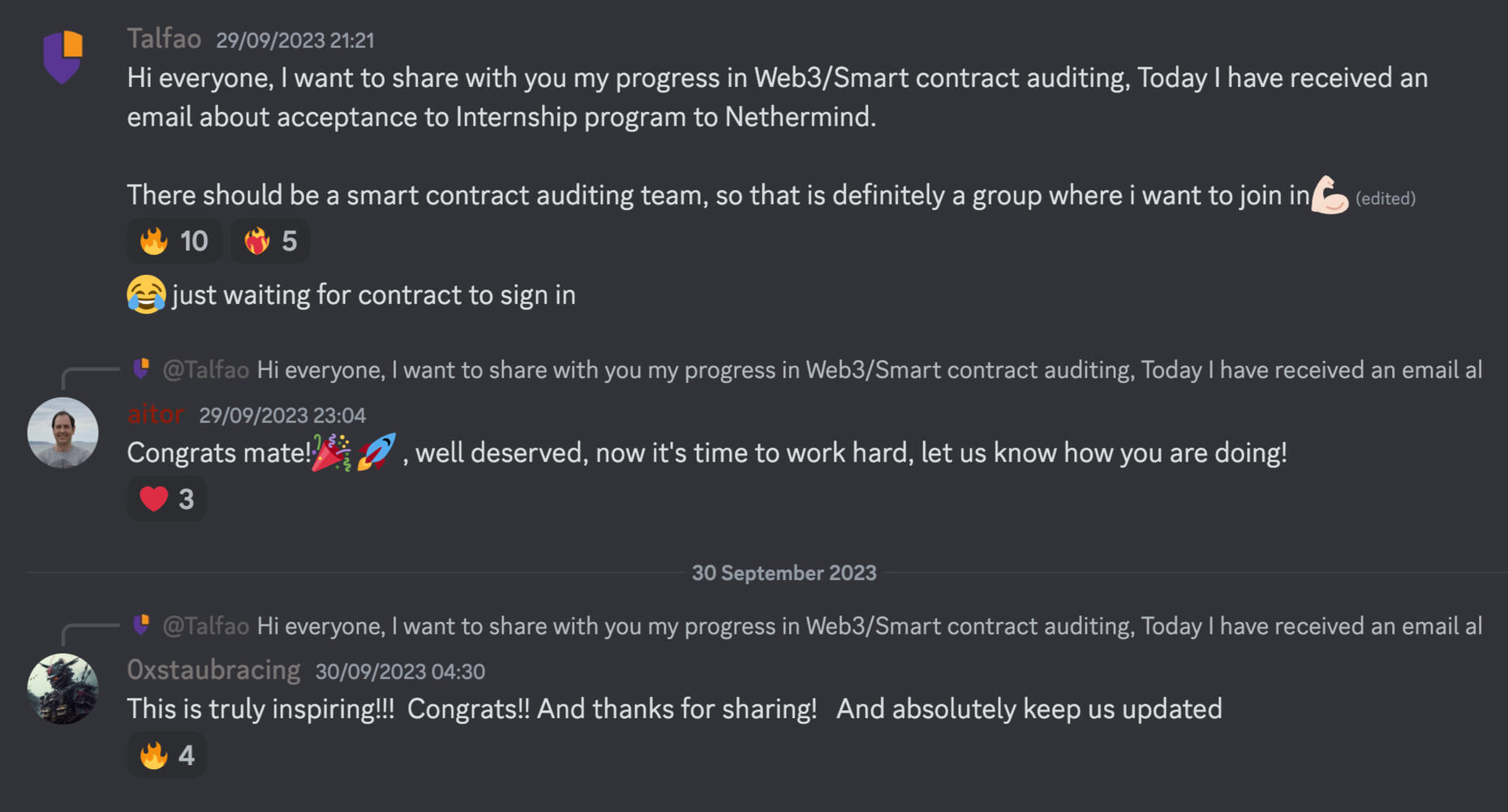Jump to replied message above aitor's reply
The height and width of the screenshot is (812, 1508).
click(868, 370)
